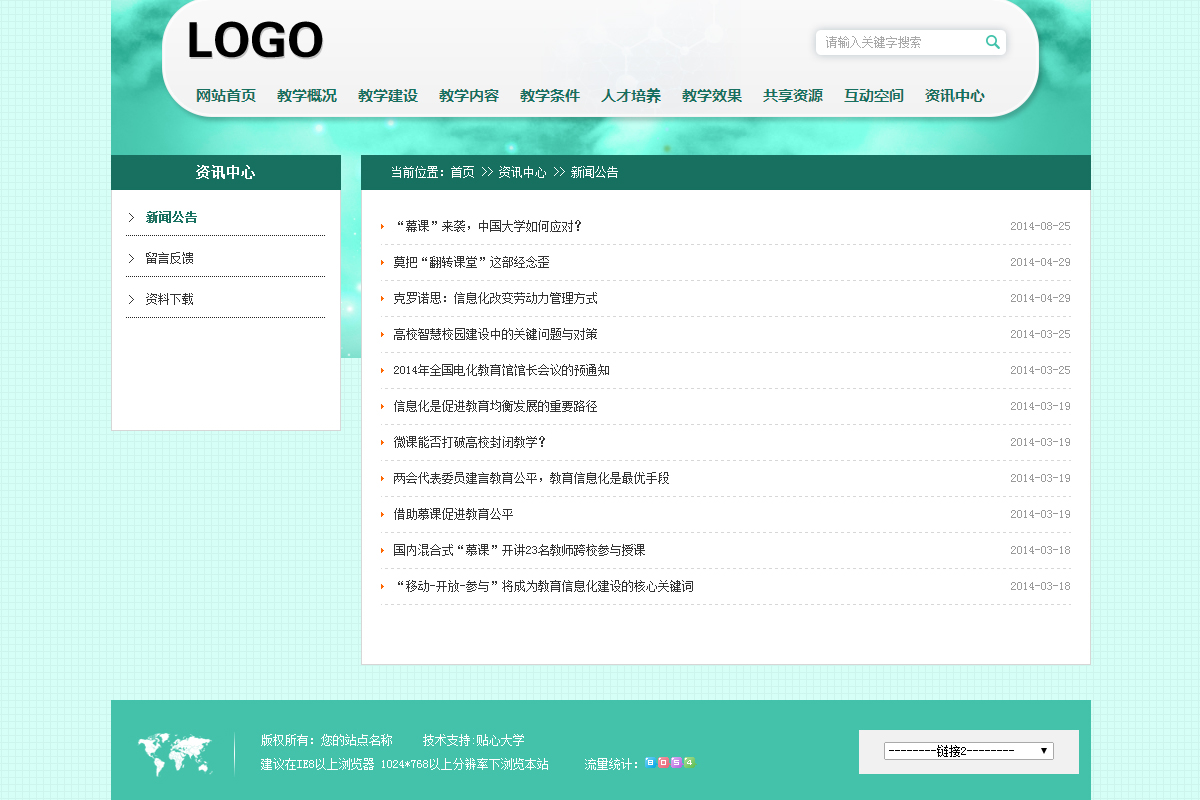Go to 教学概况 in navigation bar
The width and height of the screenshot is (1200, 800).
(306, 96)
